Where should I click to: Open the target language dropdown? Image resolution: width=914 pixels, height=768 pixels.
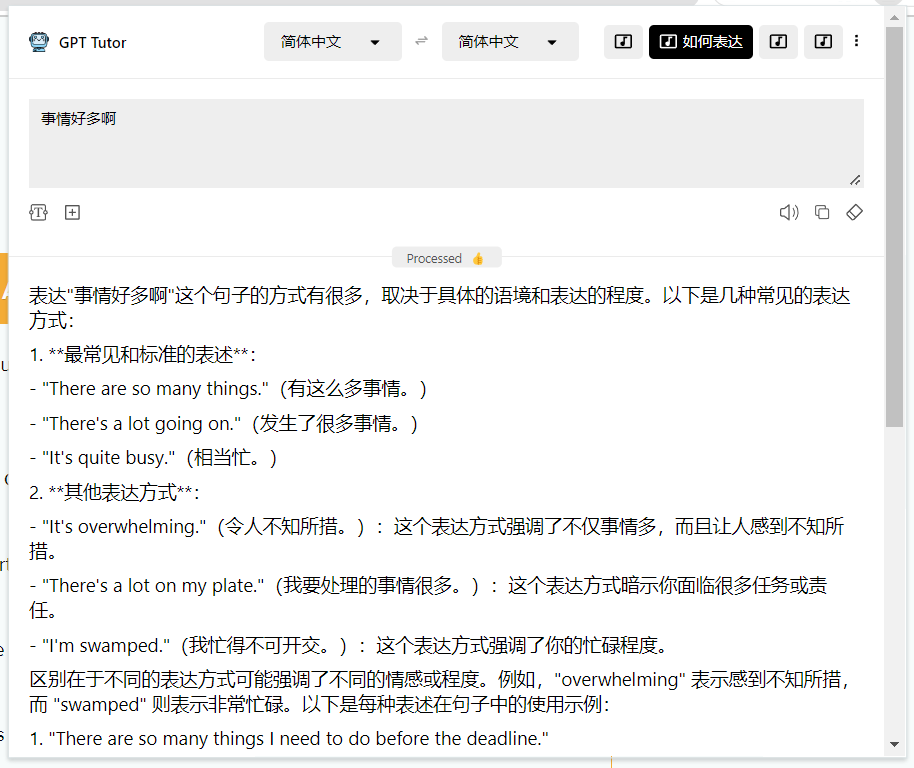[509, 42]
